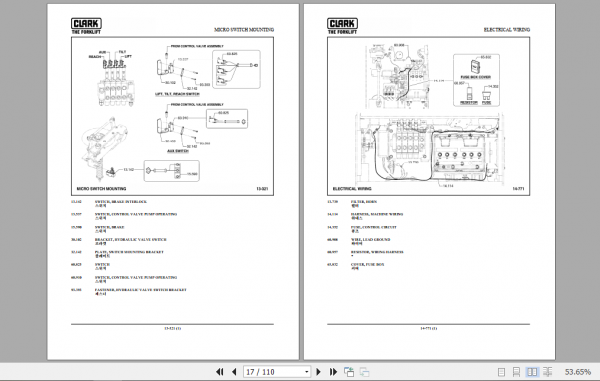Click the left page footer 13-321 (1)
Viewport: 600px width, 381px height.
[172, 328]
